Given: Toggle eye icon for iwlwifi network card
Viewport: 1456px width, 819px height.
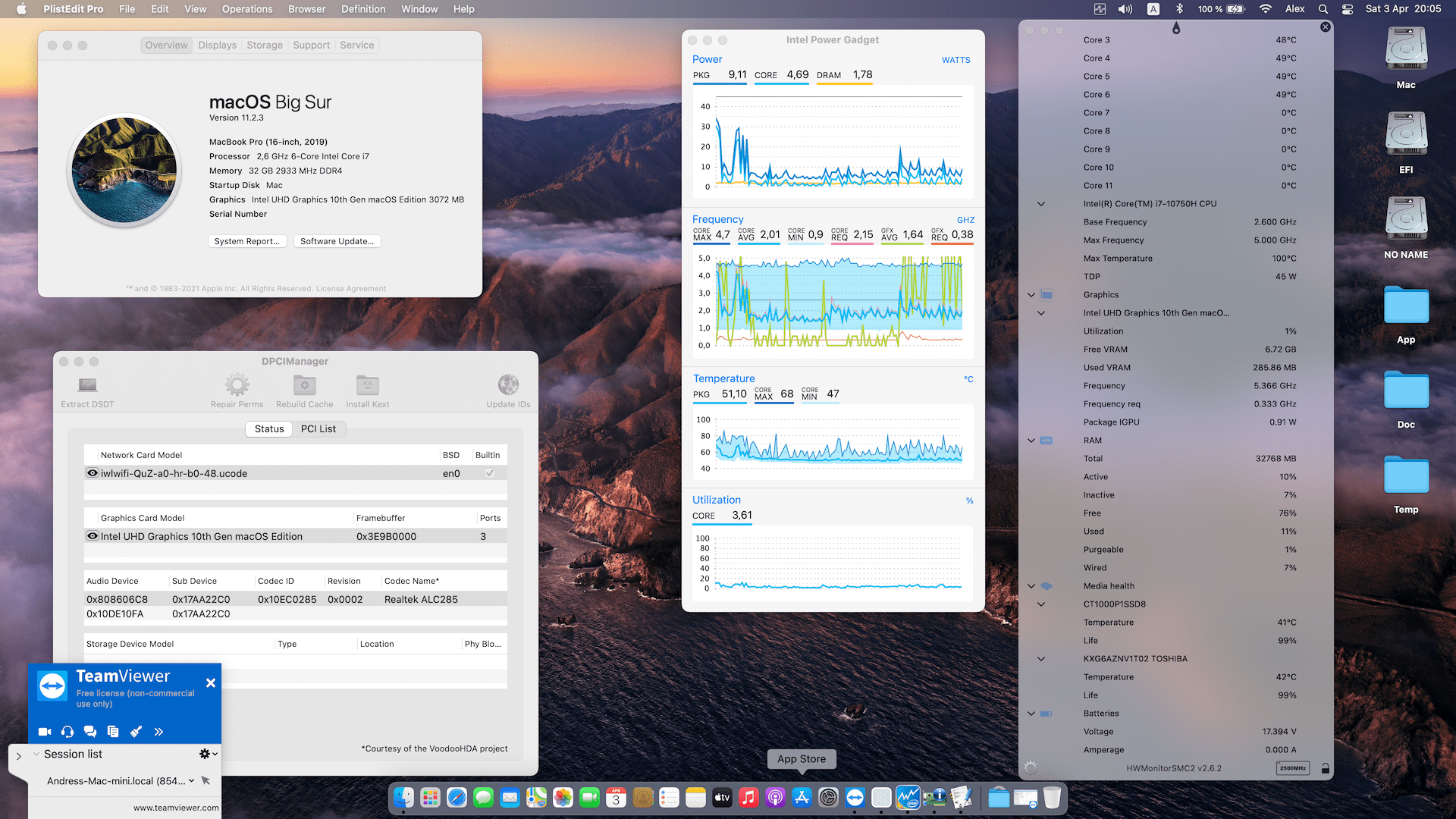Looking at the screenshot, I should tap(93, 472).
